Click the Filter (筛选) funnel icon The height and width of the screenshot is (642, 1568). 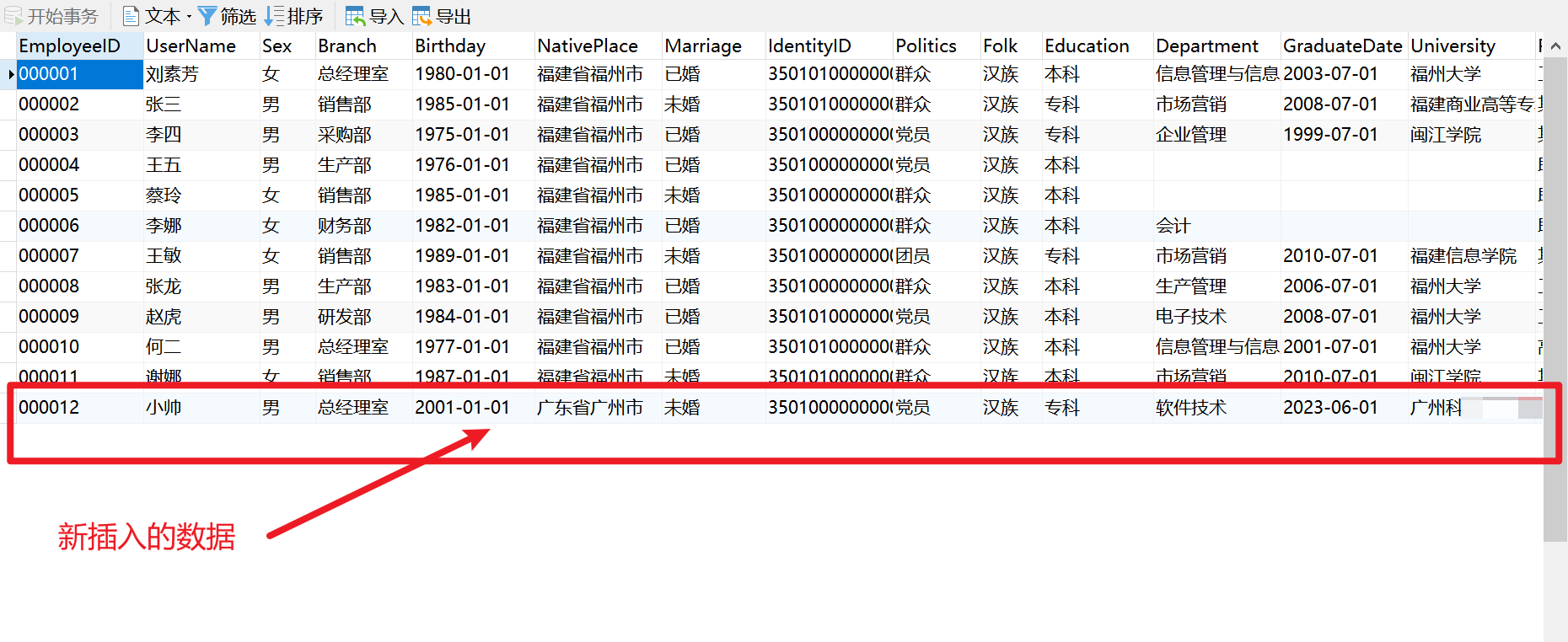(x=207, y=16)
